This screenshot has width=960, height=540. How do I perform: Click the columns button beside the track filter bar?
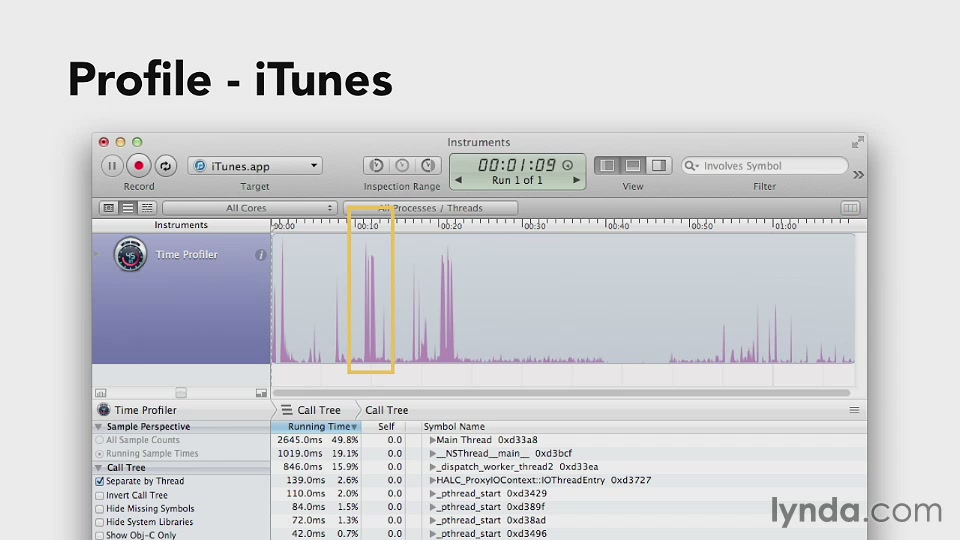click(850, 208)
